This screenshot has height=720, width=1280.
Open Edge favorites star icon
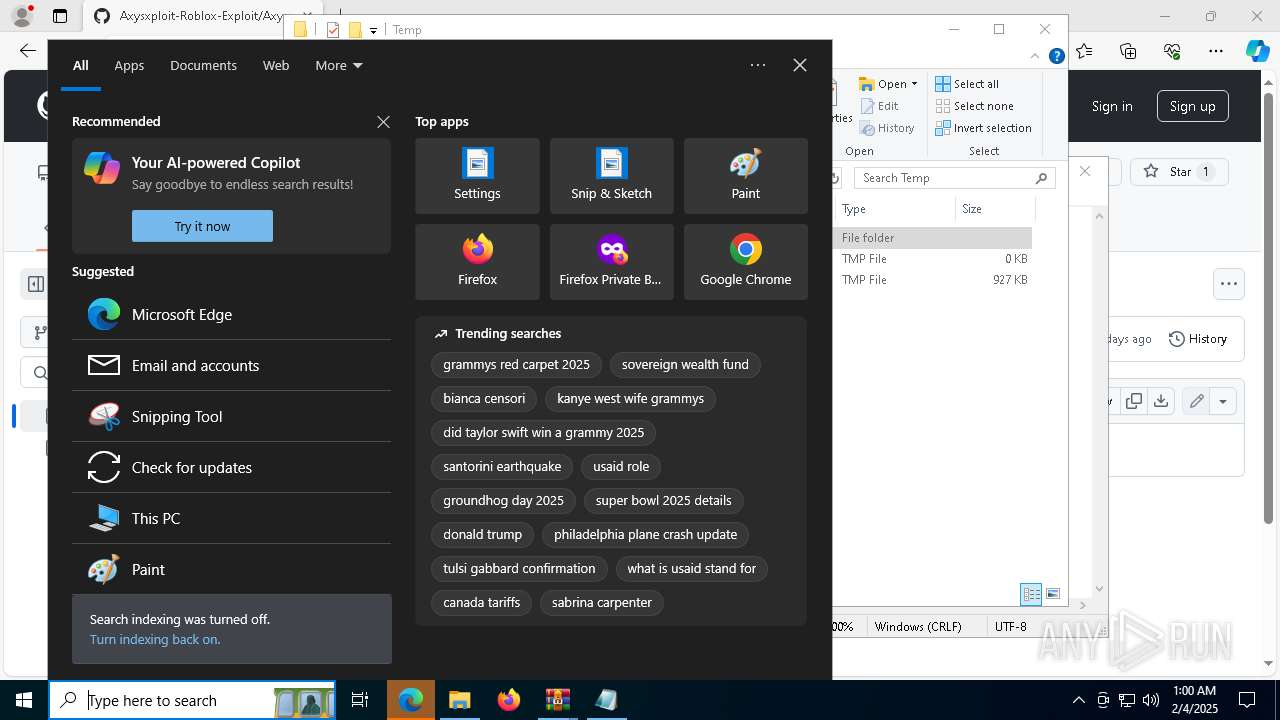(1085, 51)
